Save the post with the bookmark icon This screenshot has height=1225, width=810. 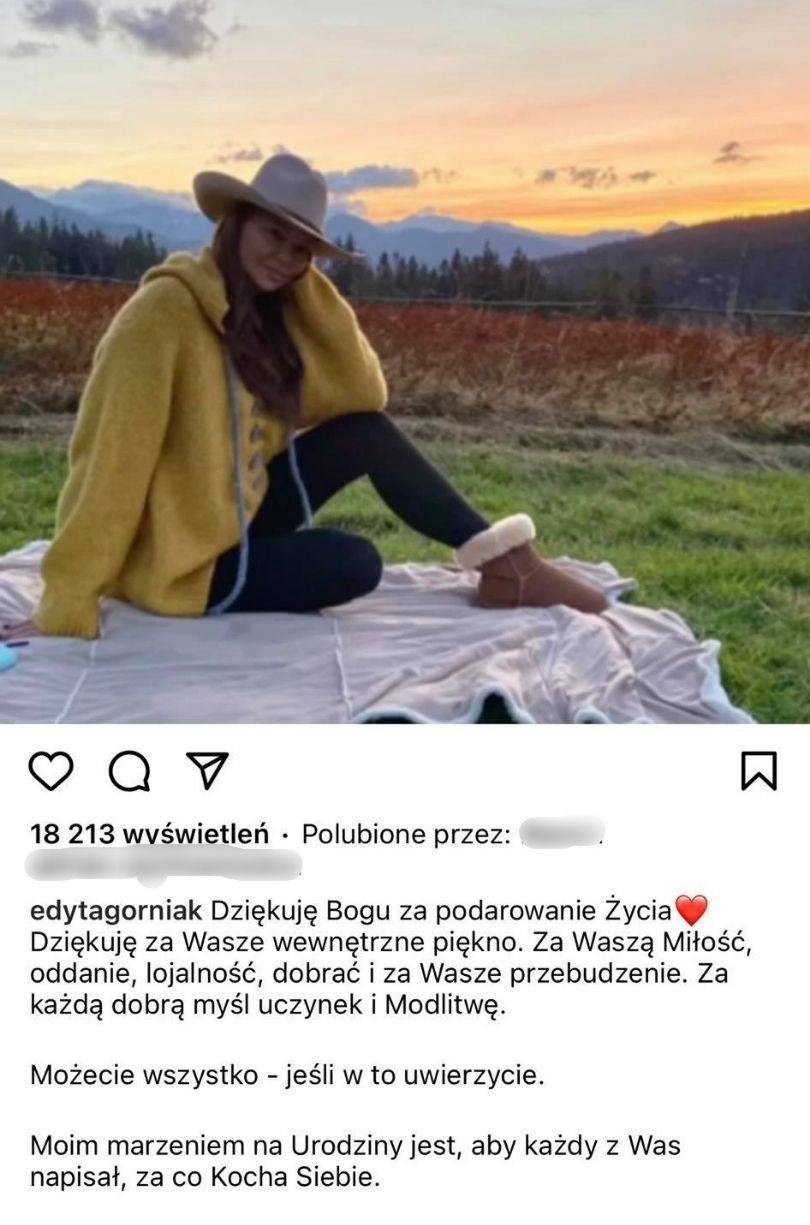click(x=759, y=771)
